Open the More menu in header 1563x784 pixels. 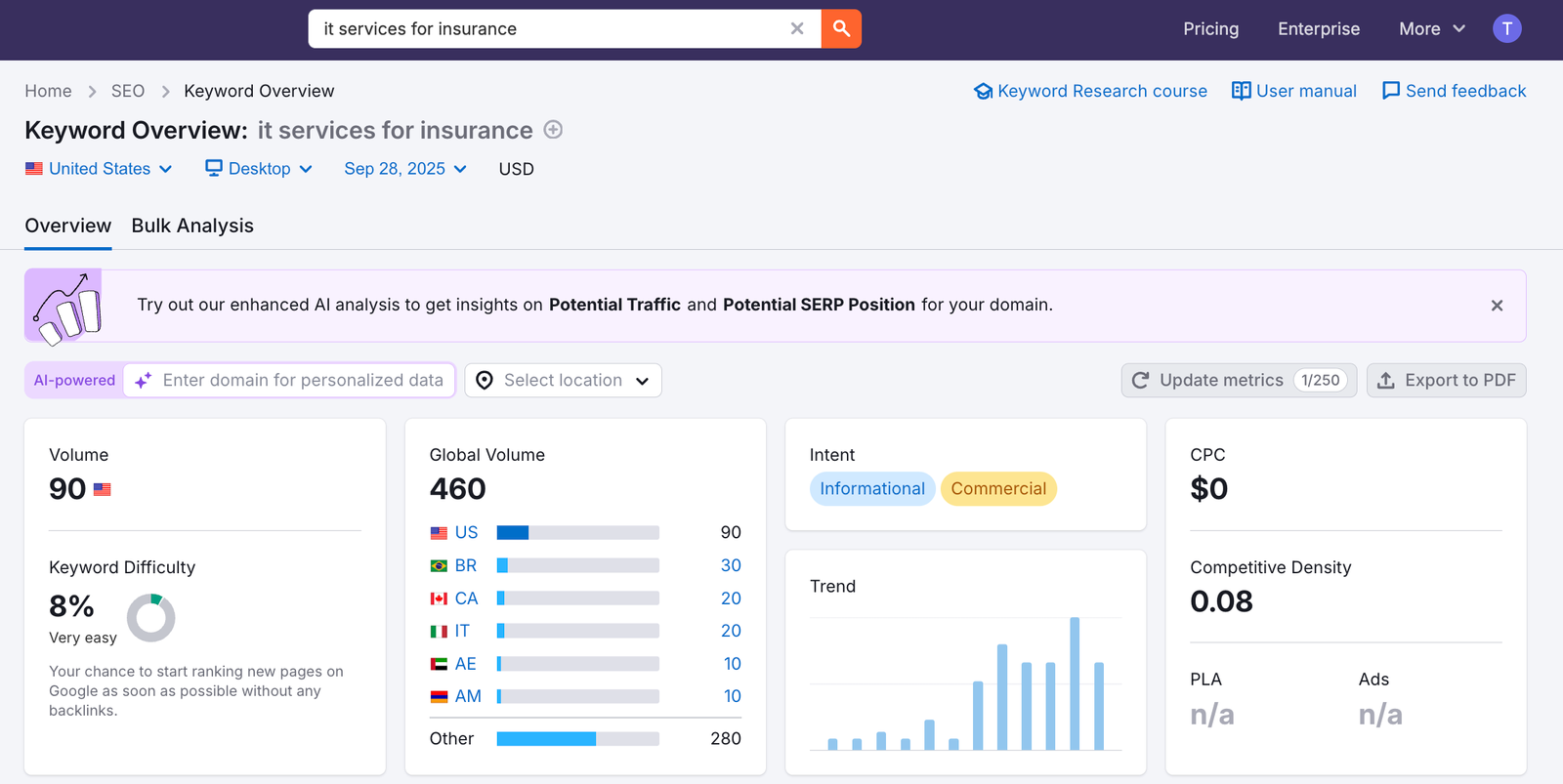(1431, 29)
